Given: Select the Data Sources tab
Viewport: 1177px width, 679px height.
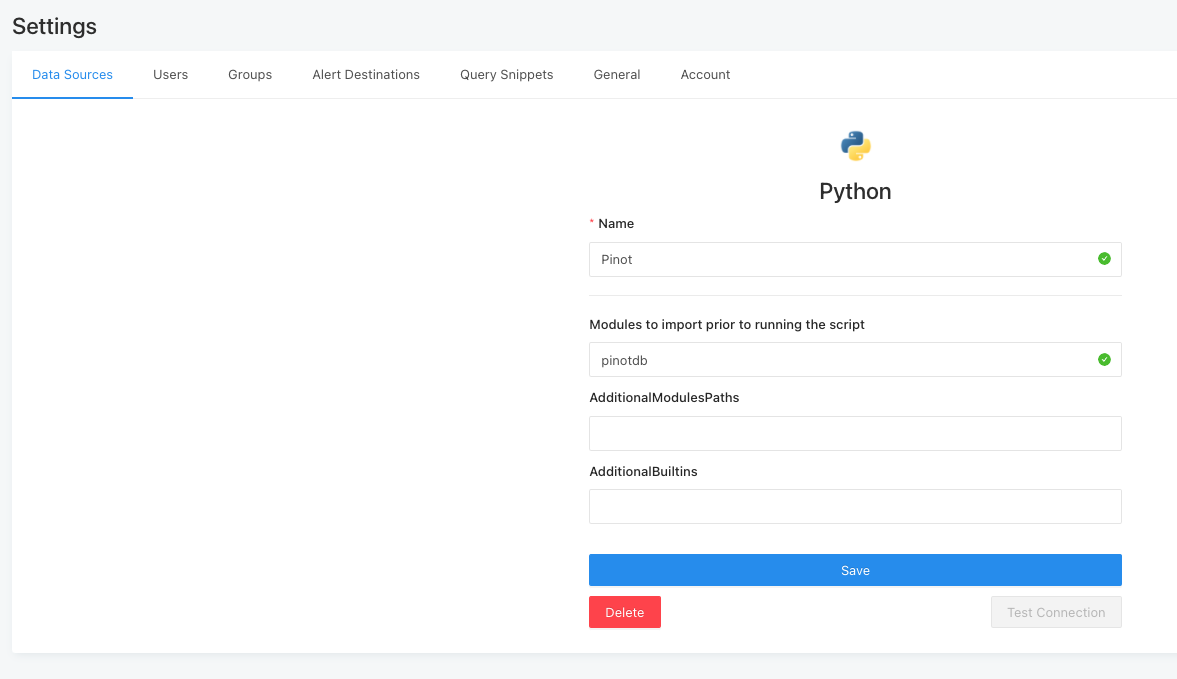Looking at the screenshot, I should tap(72, 74).
